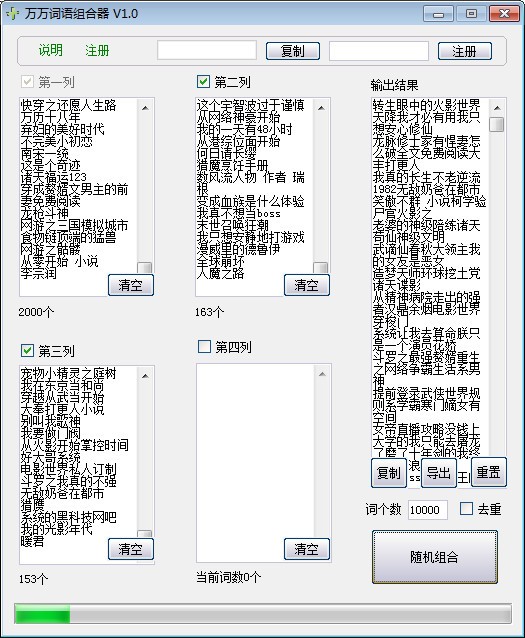
Task: Click 复制 under the output results
Action: (x=389, y=472)
